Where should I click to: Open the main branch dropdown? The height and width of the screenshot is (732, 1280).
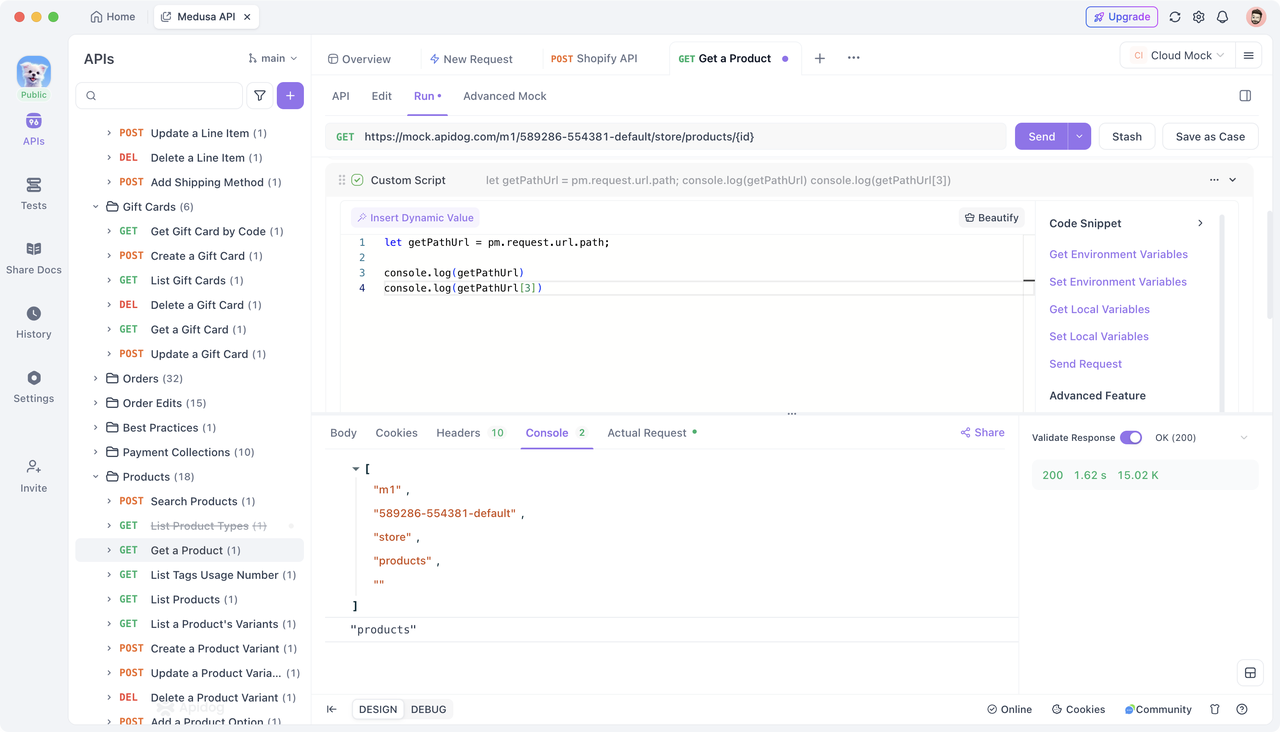[273, 58]
